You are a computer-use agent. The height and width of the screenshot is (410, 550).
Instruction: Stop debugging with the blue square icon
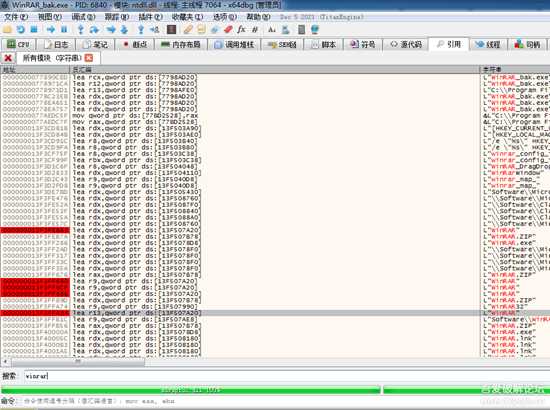pyautogui.click(x=34, y=30)
